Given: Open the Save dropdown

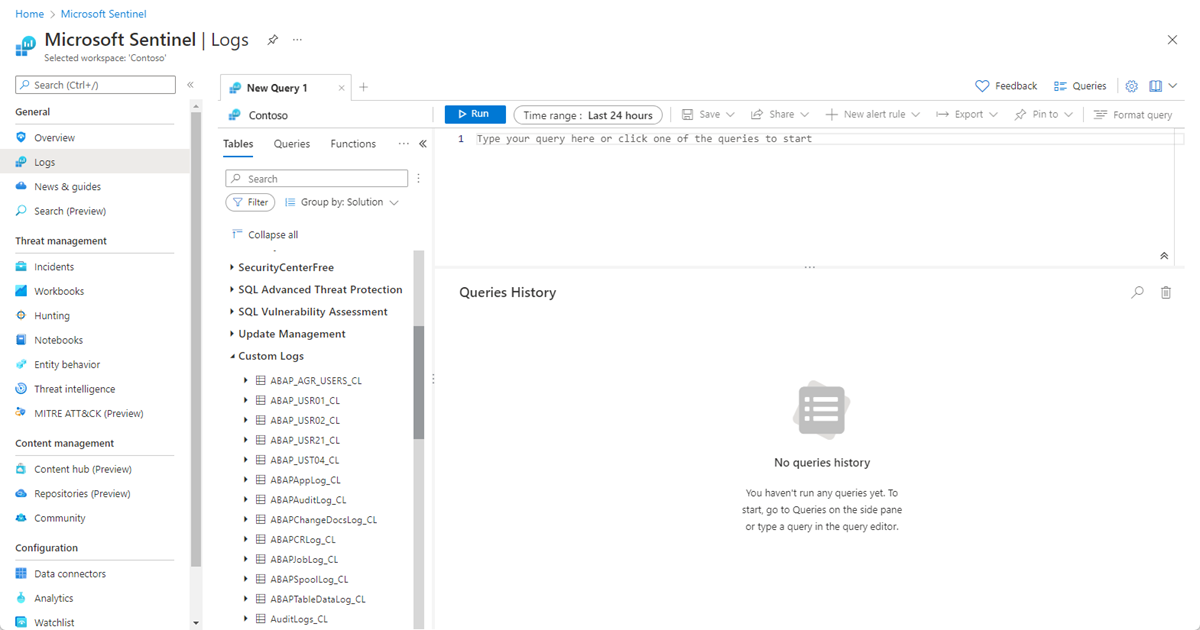Looking at the screenshot, I should coord(709,115).
